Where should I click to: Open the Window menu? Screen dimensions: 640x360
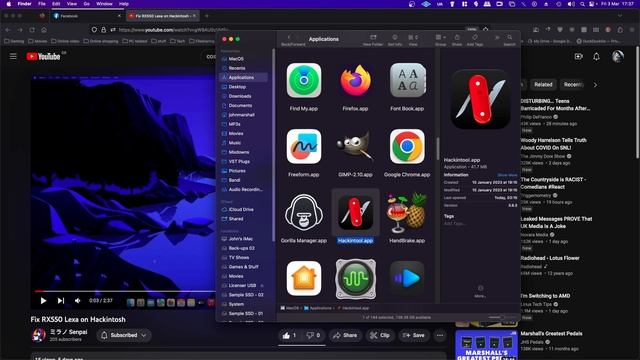104,4
